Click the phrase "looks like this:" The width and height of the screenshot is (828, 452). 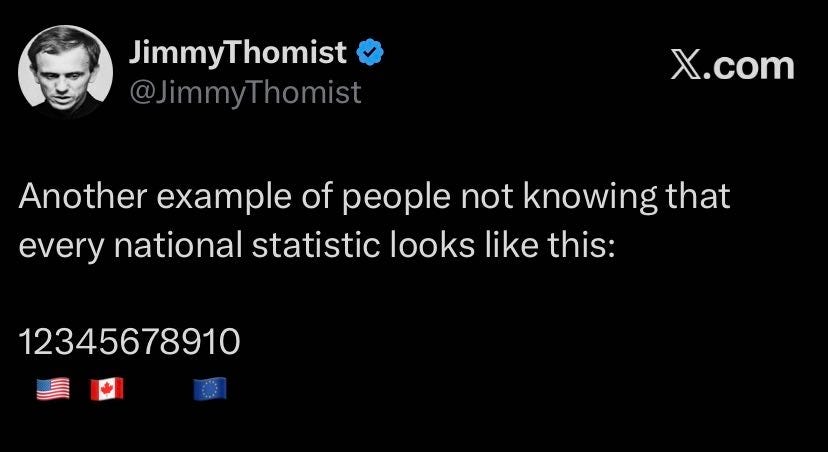[503, 246]
